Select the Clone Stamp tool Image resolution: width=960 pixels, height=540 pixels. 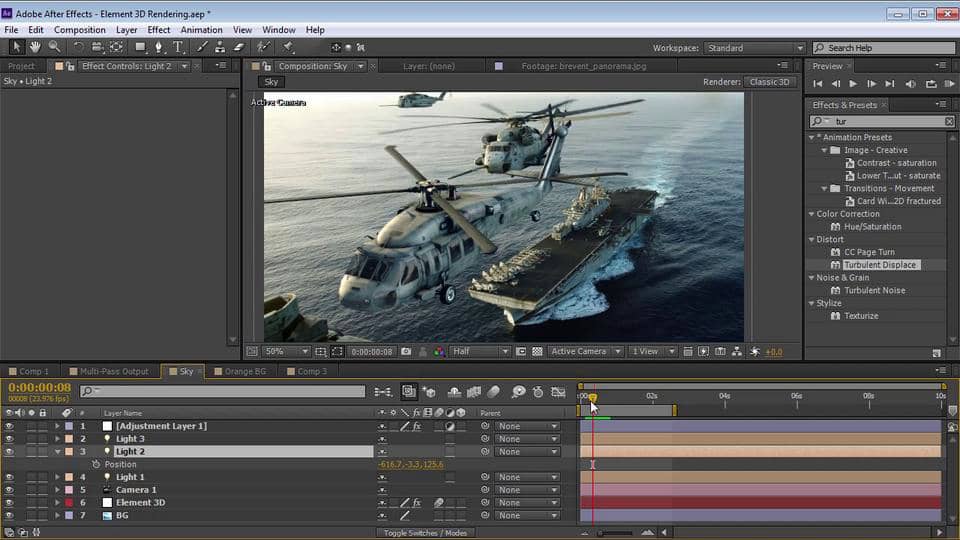click(x=220, y=47)
